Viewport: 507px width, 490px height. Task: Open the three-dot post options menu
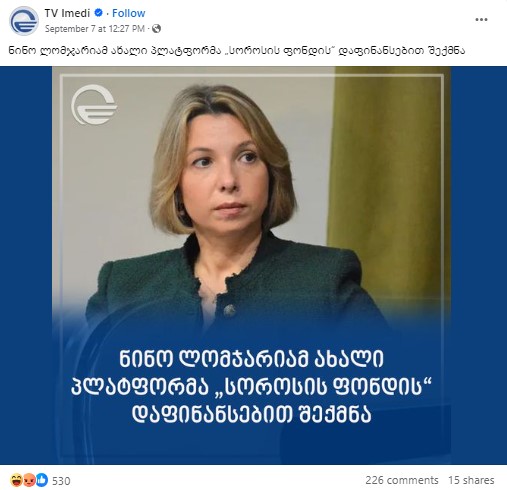click(x=481, y=20)
